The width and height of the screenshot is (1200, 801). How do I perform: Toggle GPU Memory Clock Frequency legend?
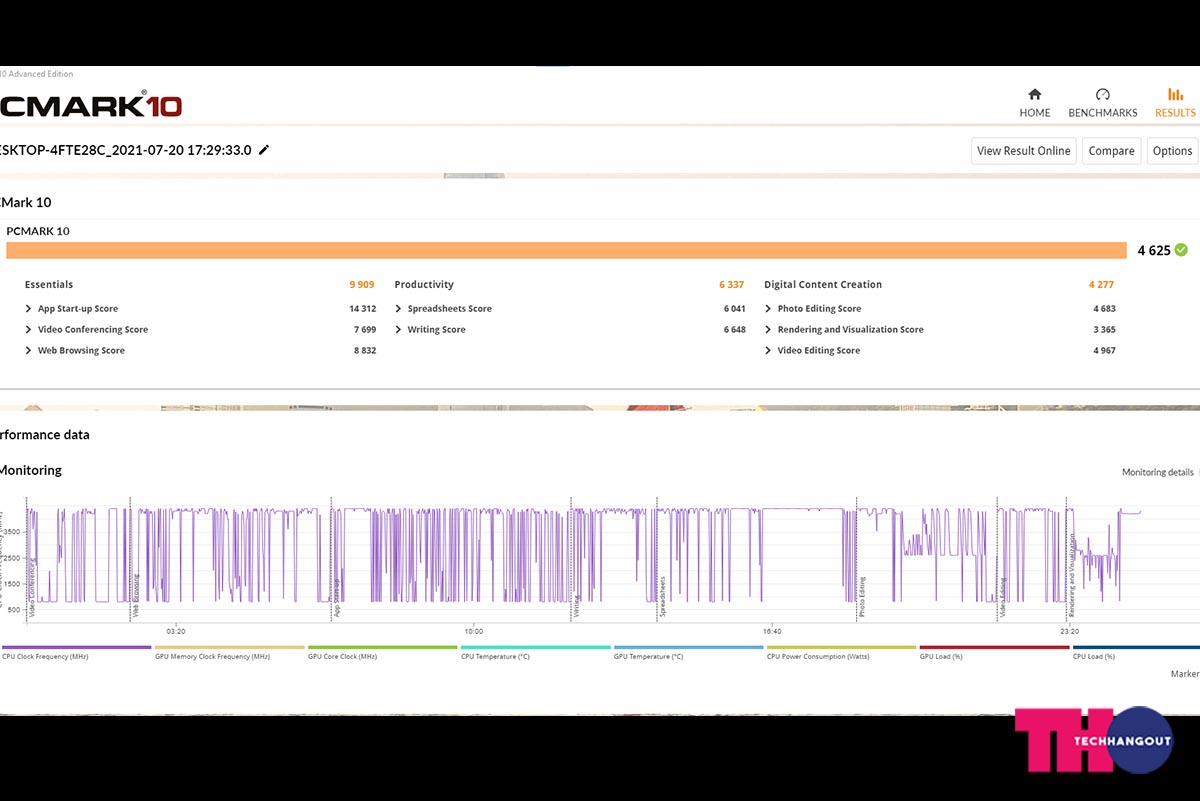229,653
